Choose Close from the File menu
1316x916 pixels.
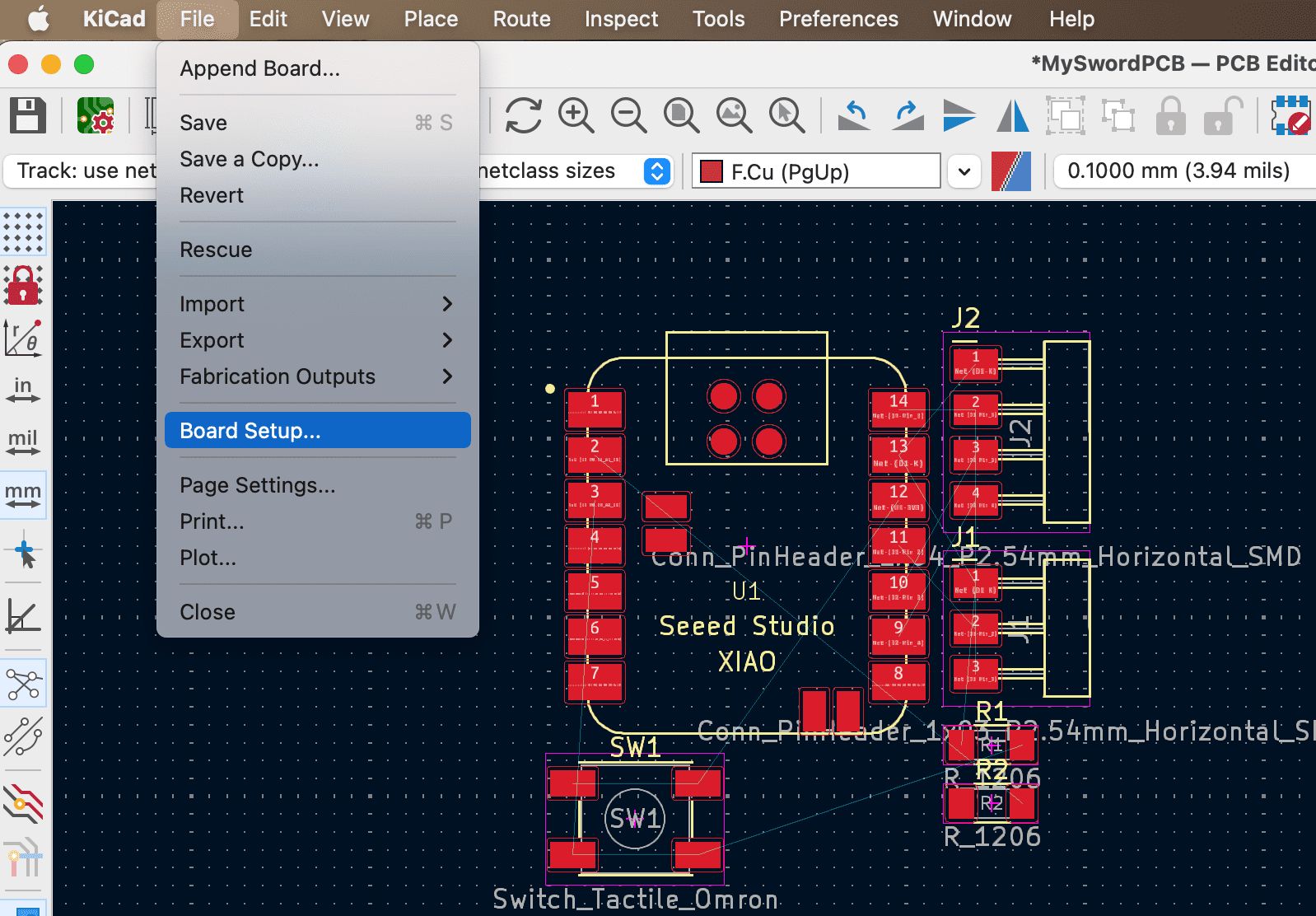pos(318,612)
